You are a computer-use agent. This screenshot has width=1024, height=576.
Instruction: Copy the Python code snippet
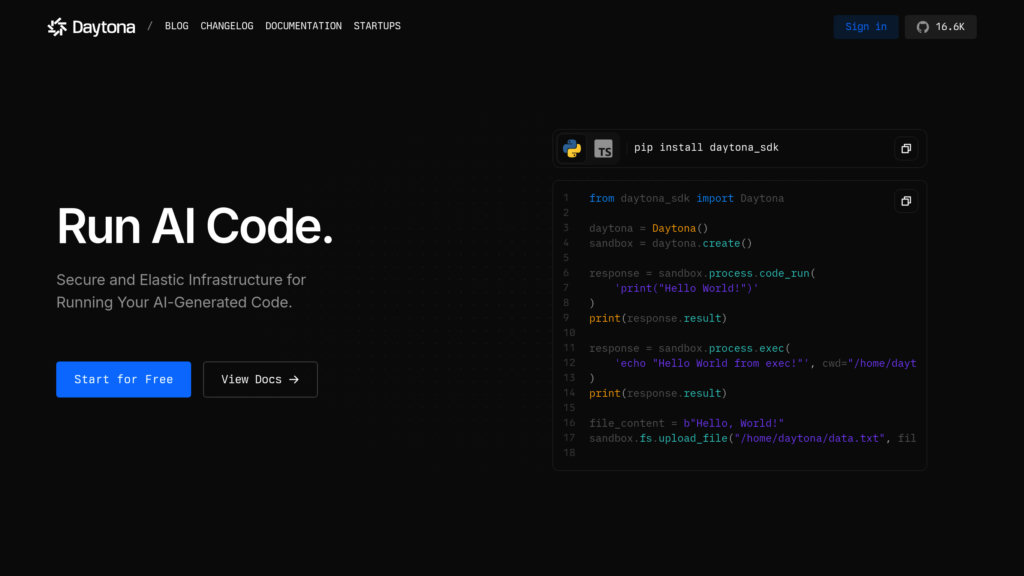coord(905,201)
